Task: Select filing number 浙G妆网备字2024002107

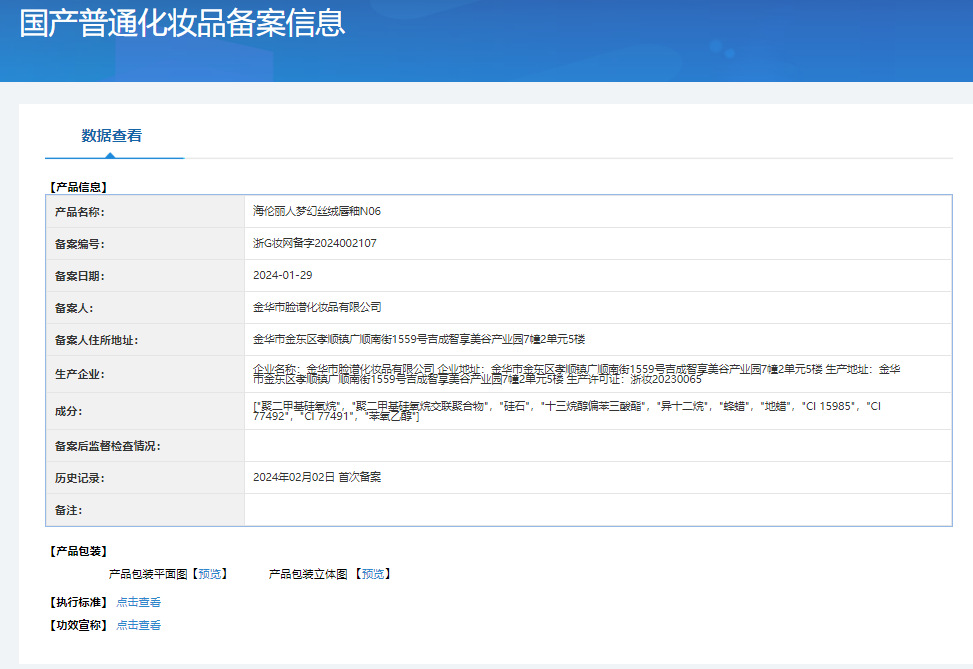Action: coord(315,243)
